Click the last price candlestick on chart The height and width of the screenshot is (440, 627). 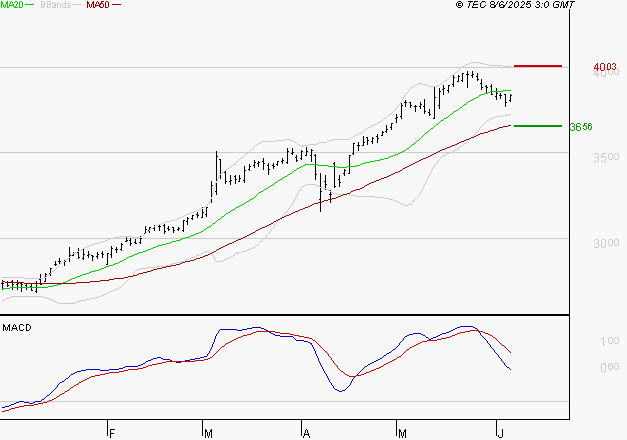(510, 97)
